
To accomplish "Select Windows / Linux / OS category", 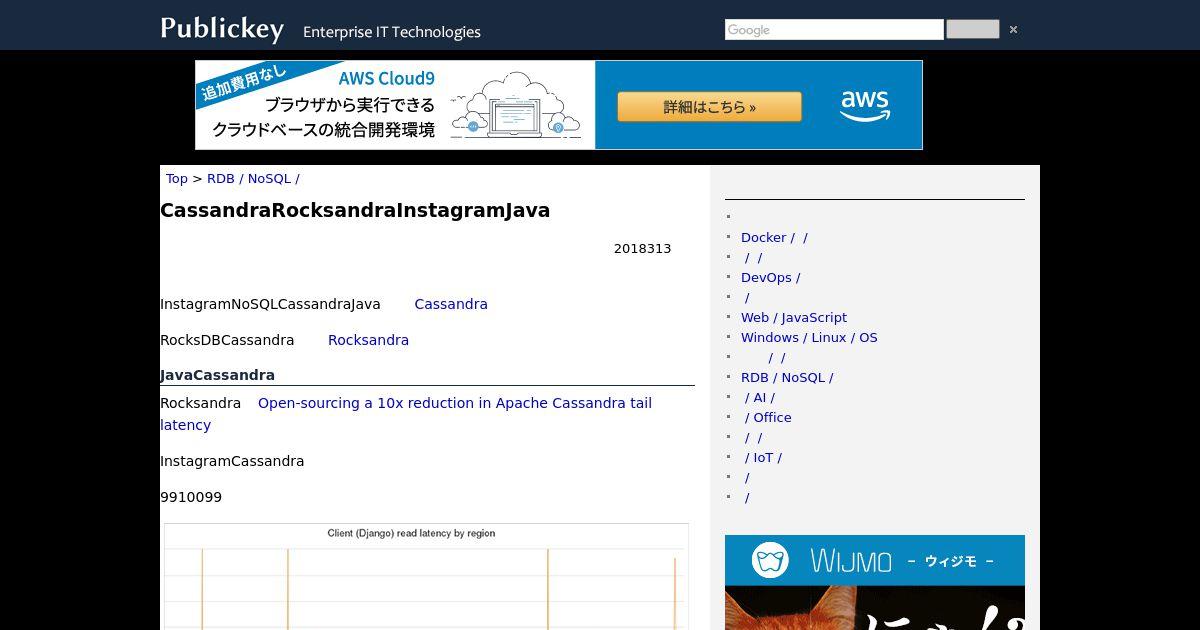I will 809,337.
